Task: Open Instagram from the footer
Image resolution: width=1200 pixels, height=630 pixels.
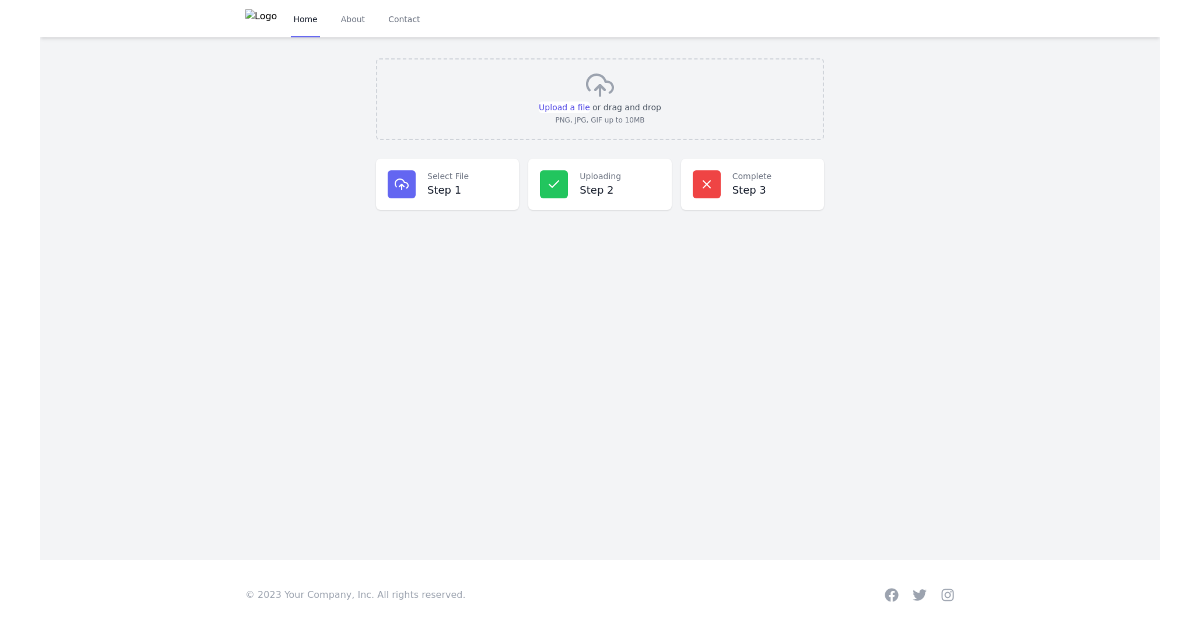Action: 948,595
